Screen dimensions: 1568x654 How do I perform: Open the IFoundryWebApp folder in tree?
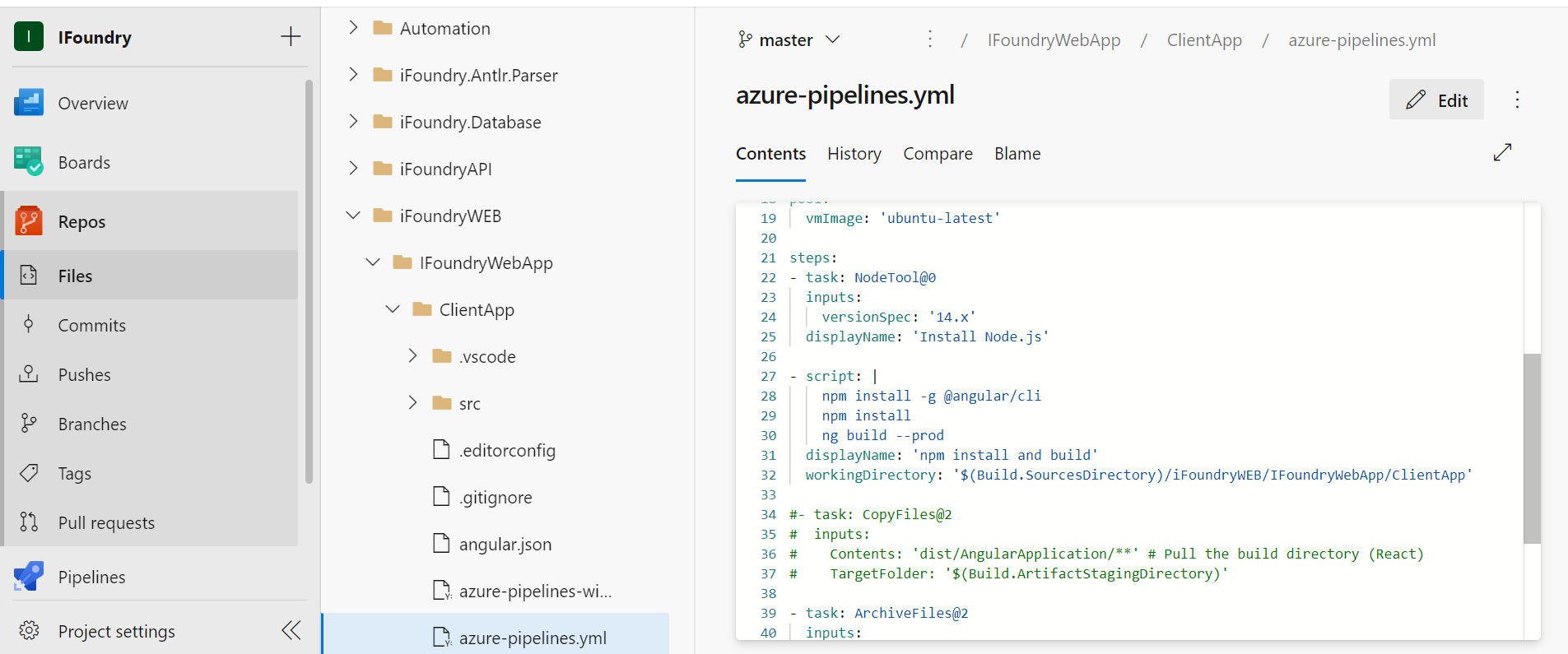486,262
